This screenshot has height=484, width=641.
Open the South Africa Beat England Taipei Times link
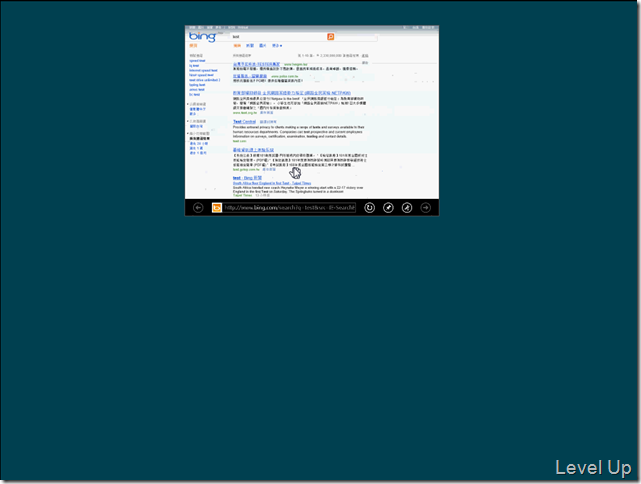click(272, 183)
